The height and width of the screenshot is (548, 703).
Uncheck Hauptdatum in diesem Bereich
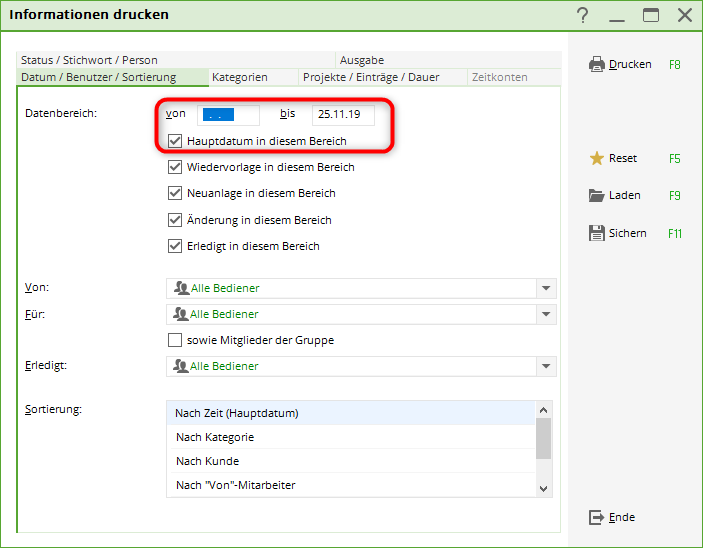click(176, 141)
